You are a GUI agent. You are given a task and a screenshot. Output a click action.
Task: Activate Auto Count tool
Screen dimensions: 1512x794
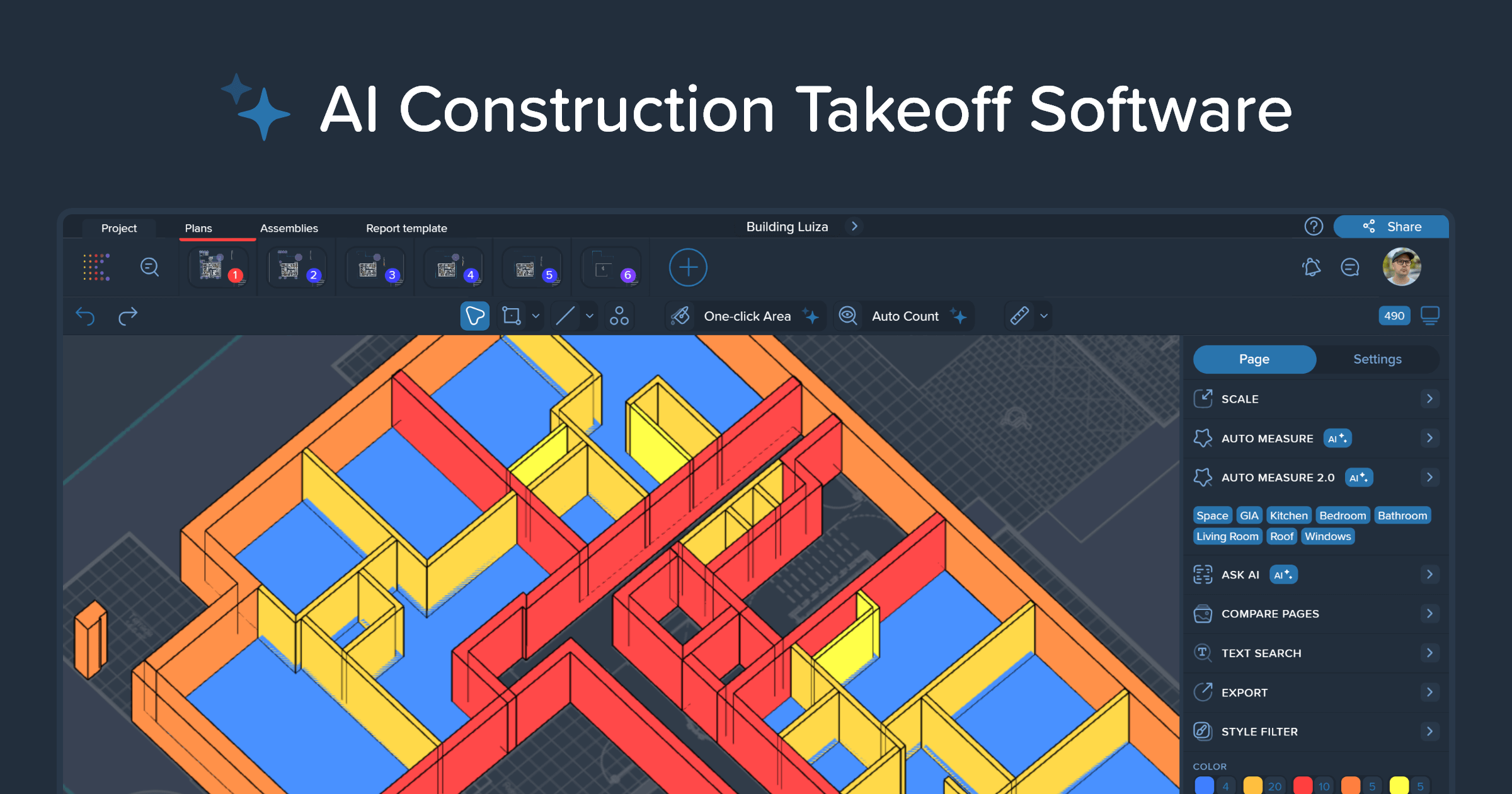click(904, 316)
